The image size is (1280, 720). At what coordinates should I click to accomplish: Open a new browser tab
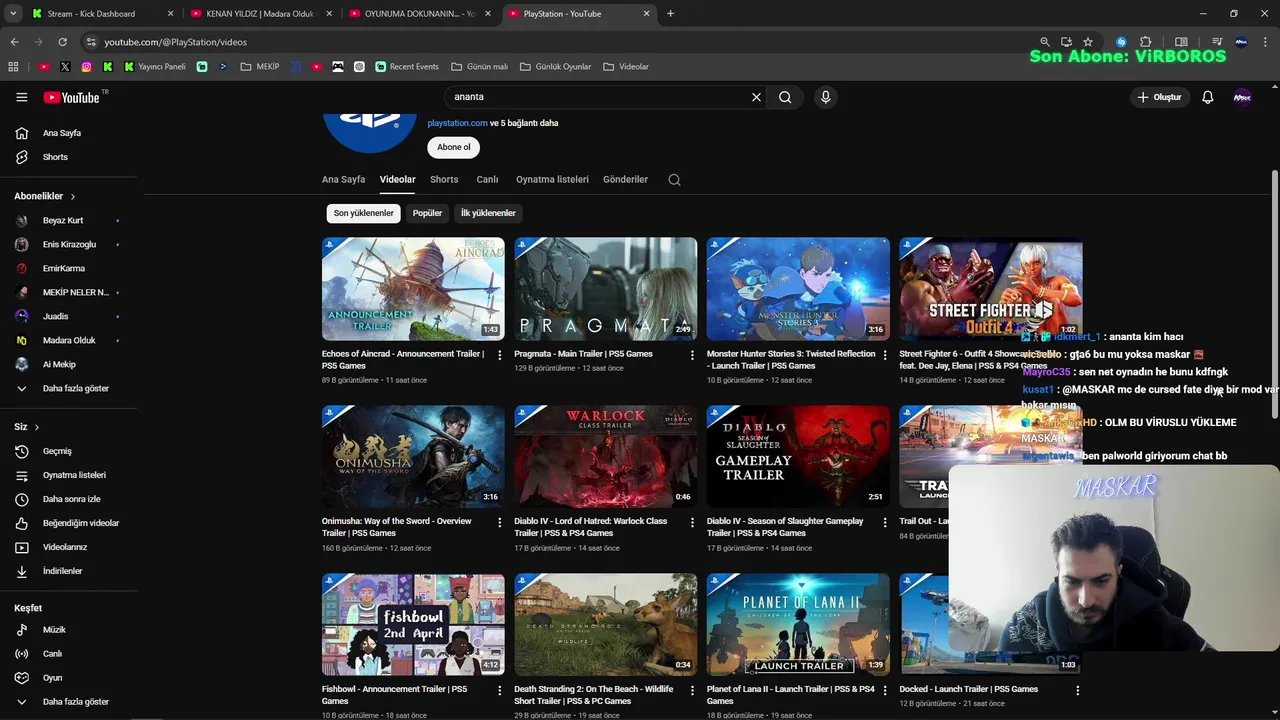coord(670,14)
